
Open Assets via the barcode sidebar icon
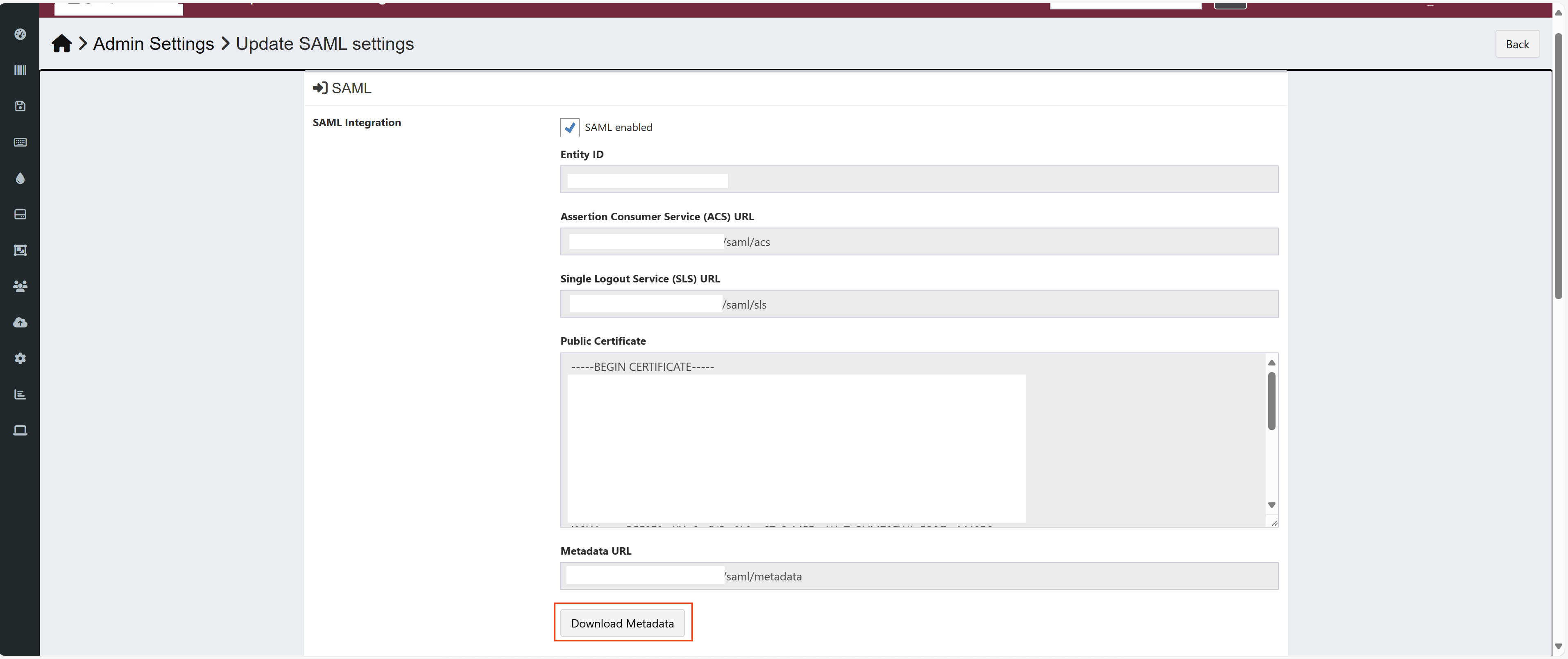(x=20, y=70)
